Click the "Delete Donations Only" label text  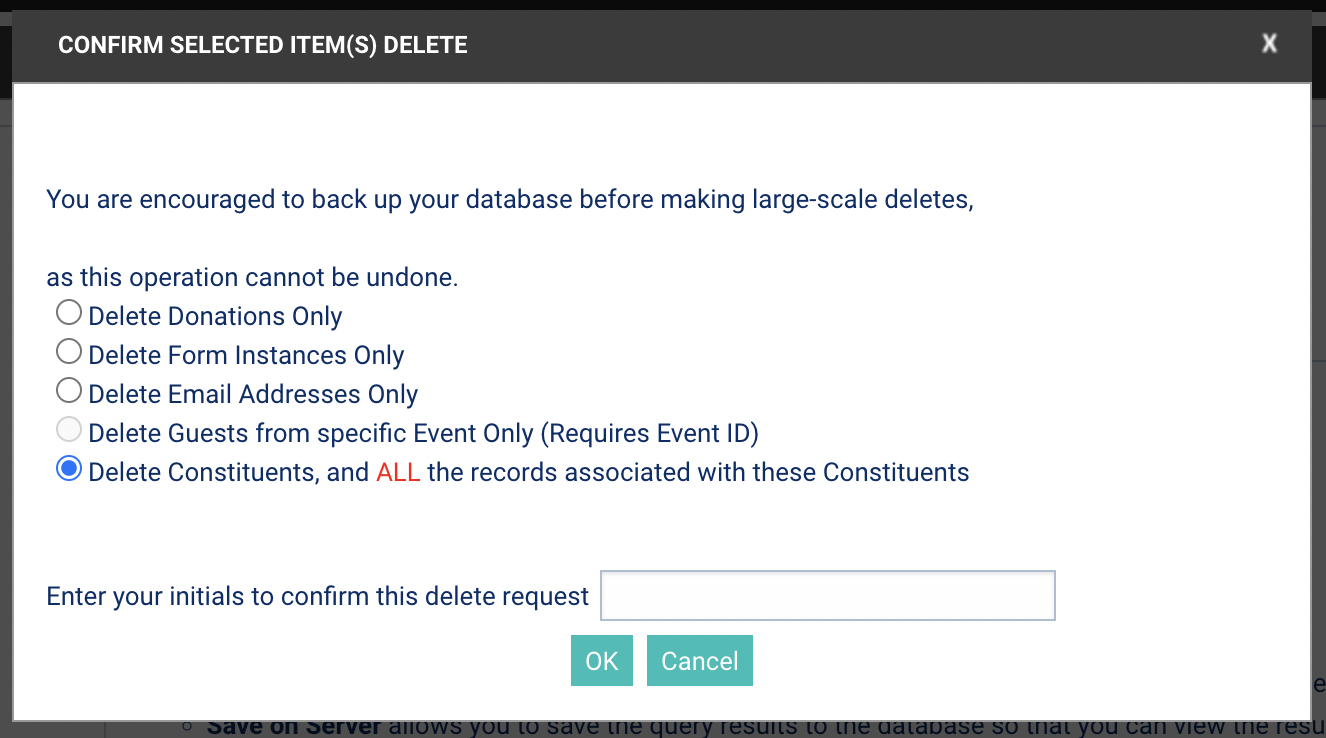215,316
